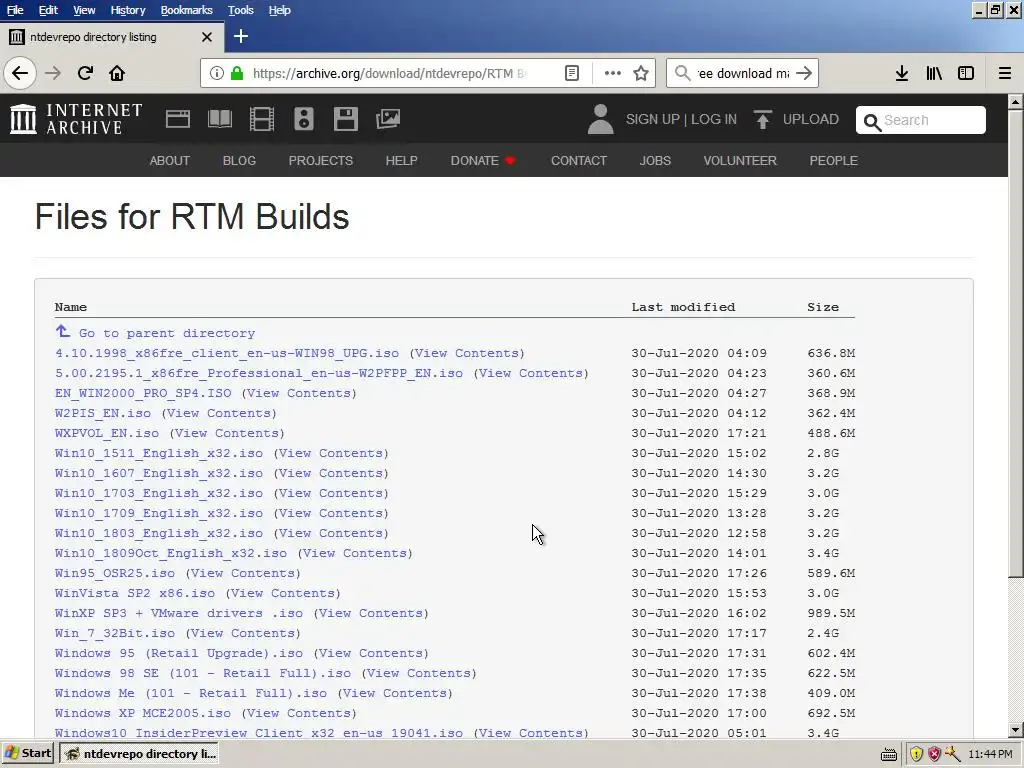Click the address bar URL field
This screenshot has width=1024, height=768.
click(x=389, y=73)
